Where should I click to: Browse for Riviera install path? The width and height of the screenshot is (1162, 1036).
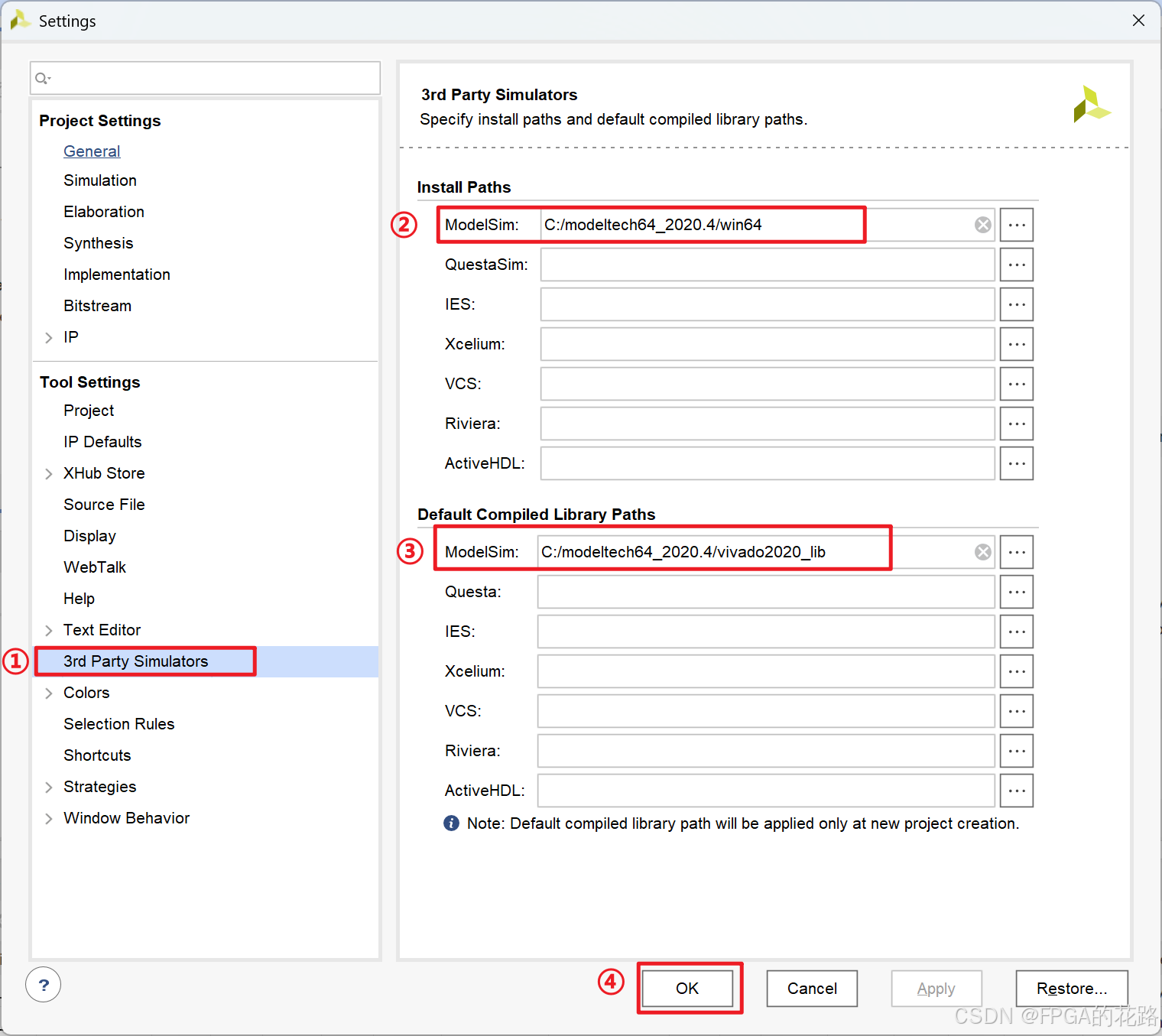(1017, 424)
